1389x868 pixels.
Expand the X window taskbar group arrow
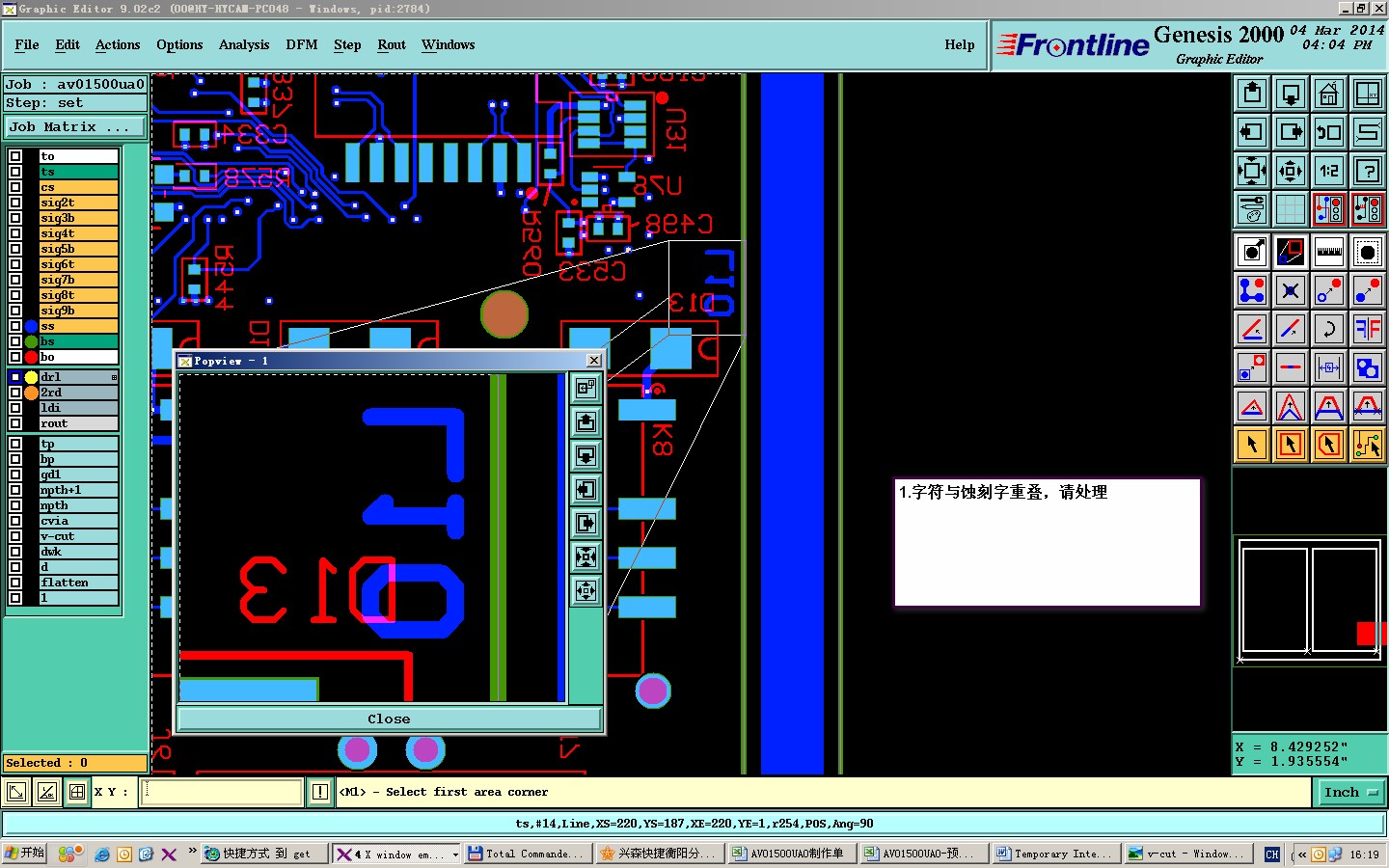tap(455, 854)
